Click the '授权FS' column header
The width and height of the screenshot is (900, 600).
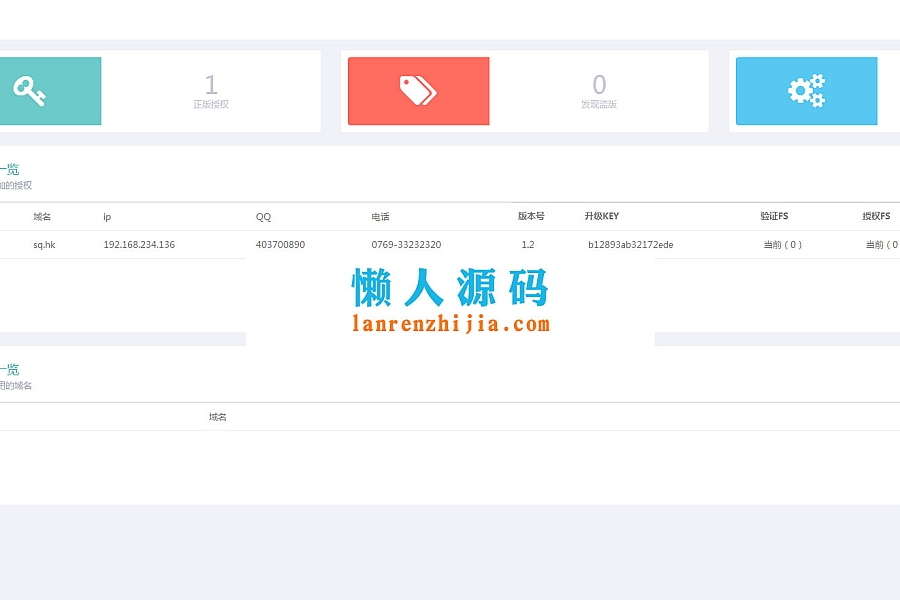click(876, 216)
